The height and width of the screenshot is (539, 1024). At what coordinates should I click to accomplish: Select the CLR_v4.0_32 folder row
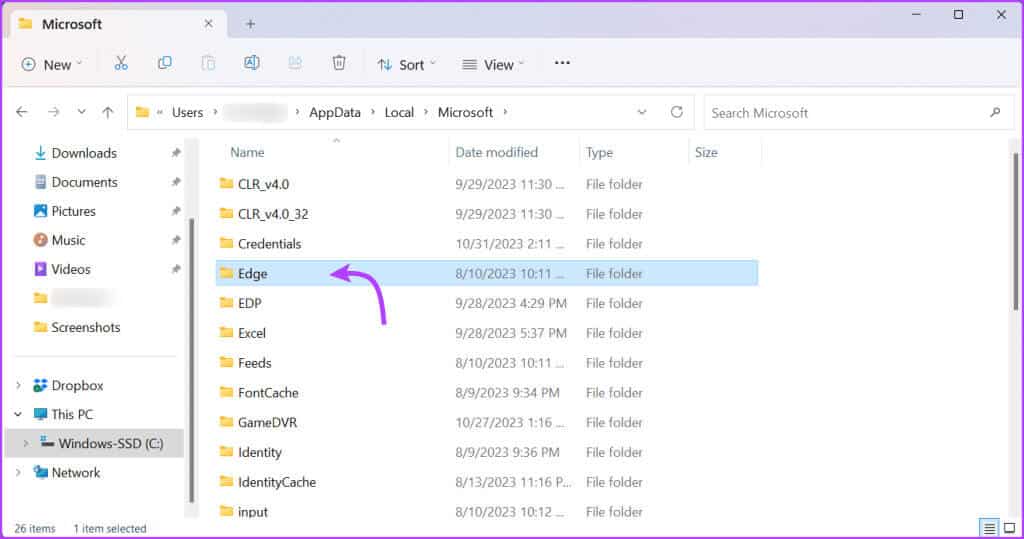click(487, 214)
